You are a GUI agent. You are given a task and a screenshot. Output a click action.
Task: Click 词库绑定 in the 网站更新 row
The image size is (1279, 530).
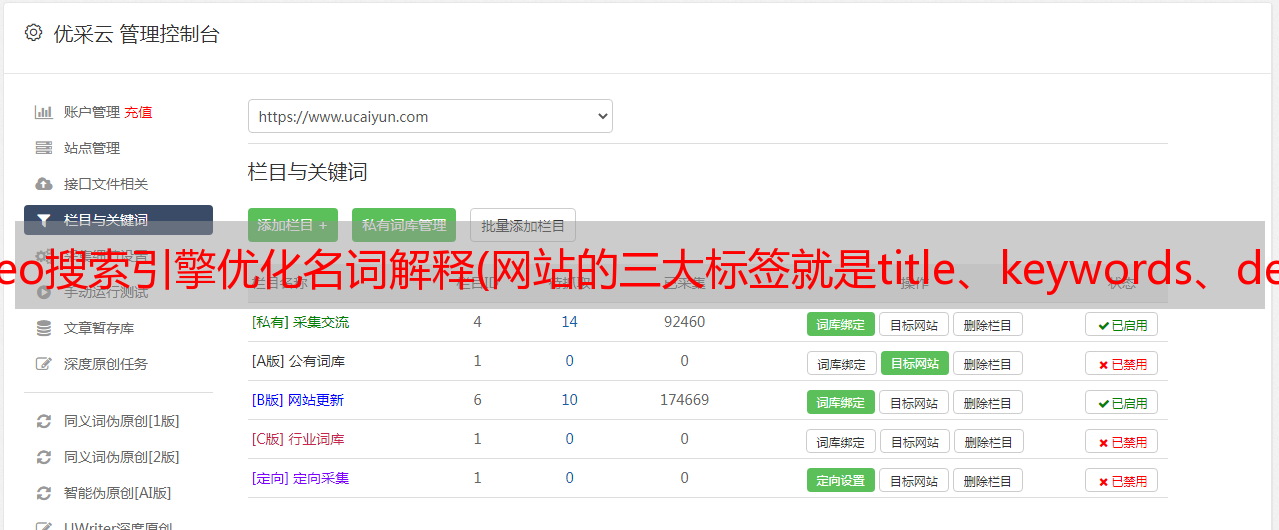coord(841,402)
